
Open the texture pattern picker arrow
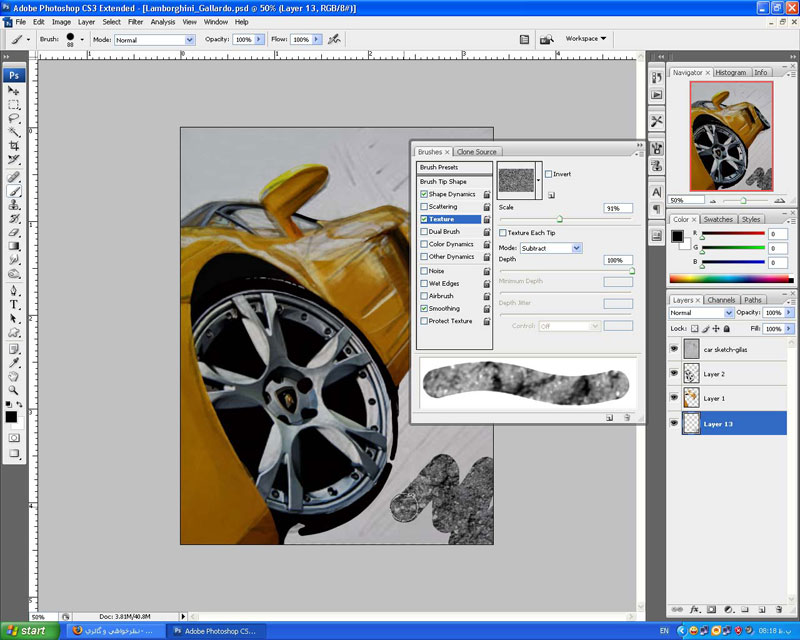[538, 180]
